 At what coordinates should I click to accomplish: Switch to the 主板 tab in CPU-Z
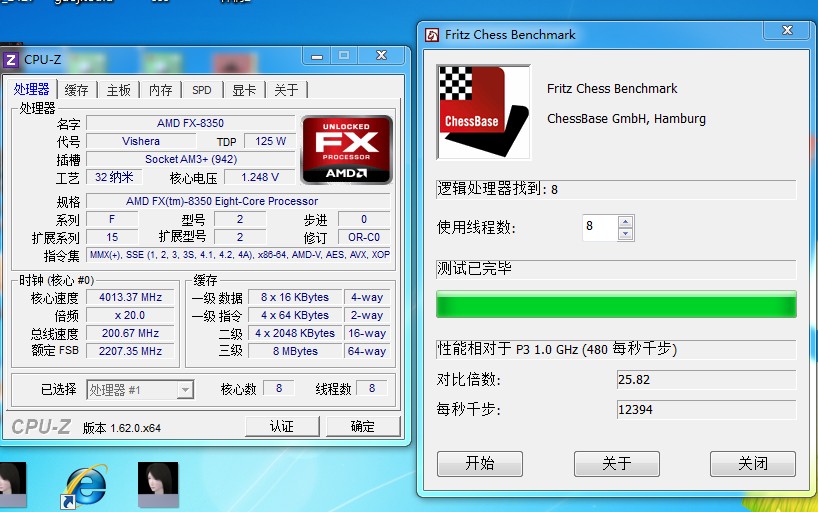tap(118, 90)
